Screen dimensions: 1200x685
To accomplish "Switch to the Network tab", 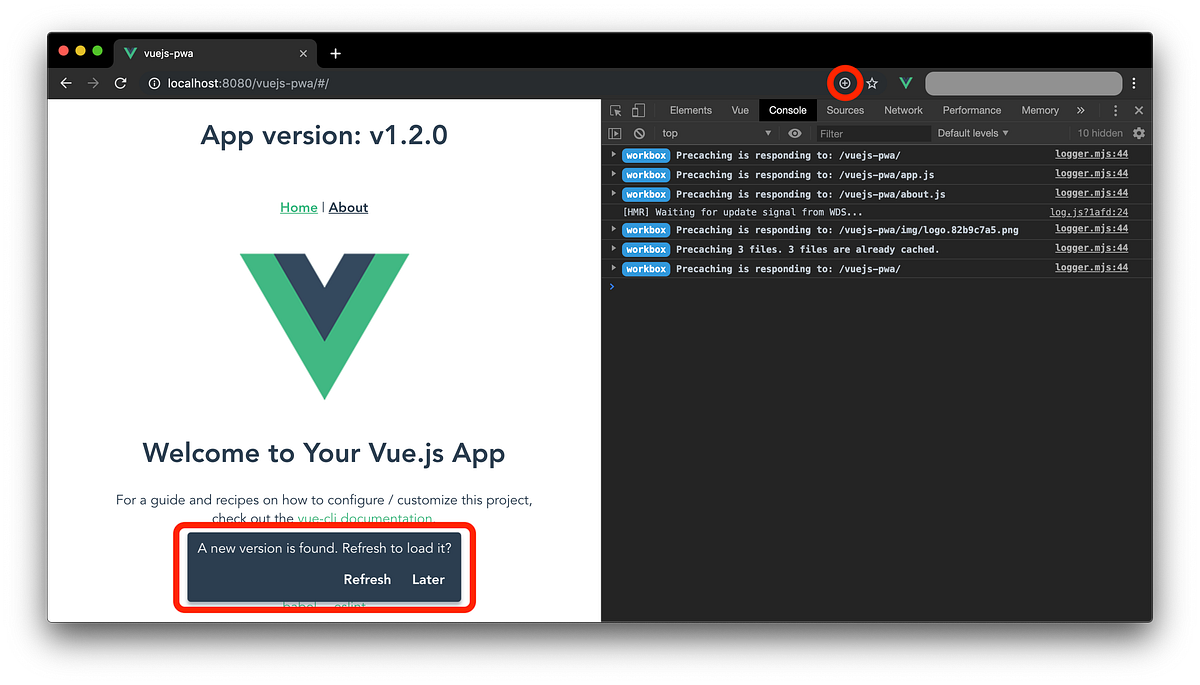I will [x=903, y=110].
